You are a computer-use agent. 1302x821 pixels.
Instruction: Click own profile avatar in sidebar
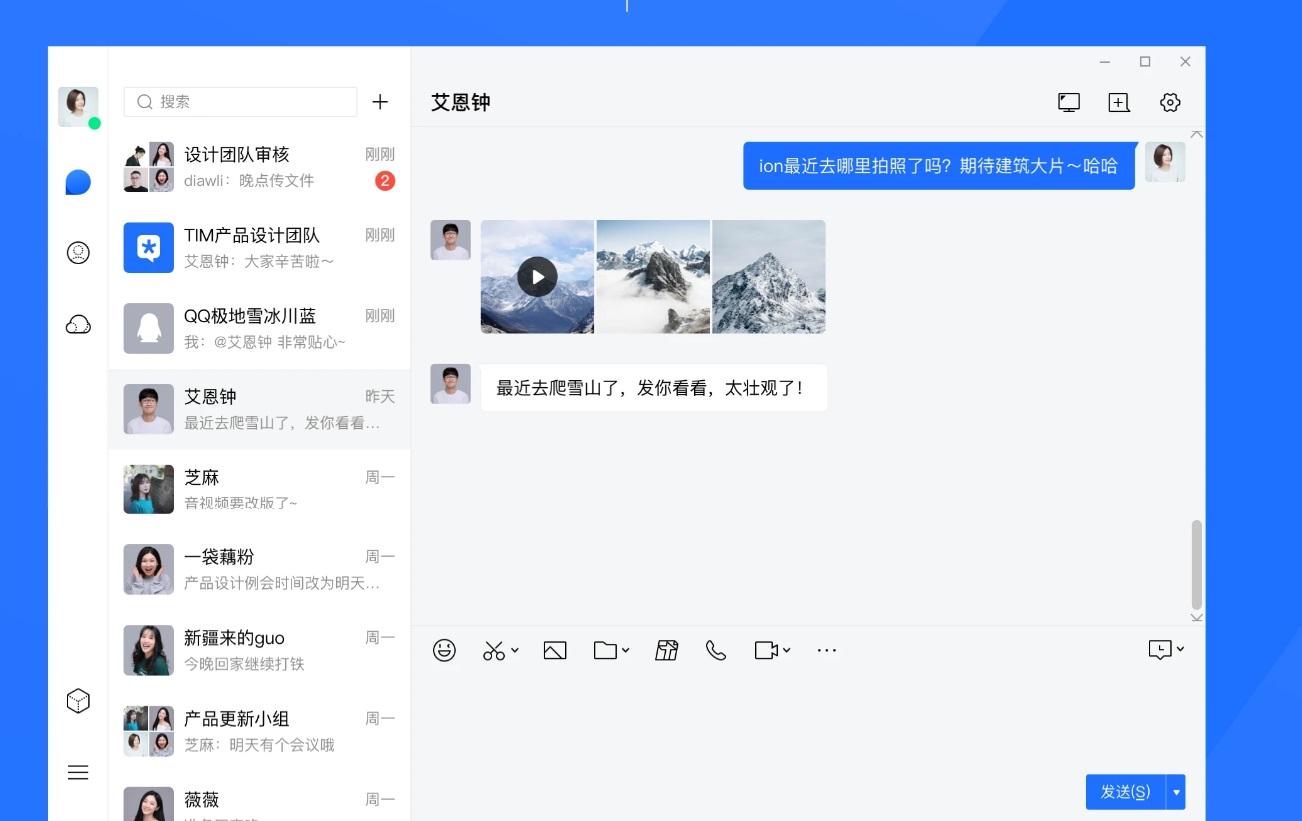coord(78,107)
